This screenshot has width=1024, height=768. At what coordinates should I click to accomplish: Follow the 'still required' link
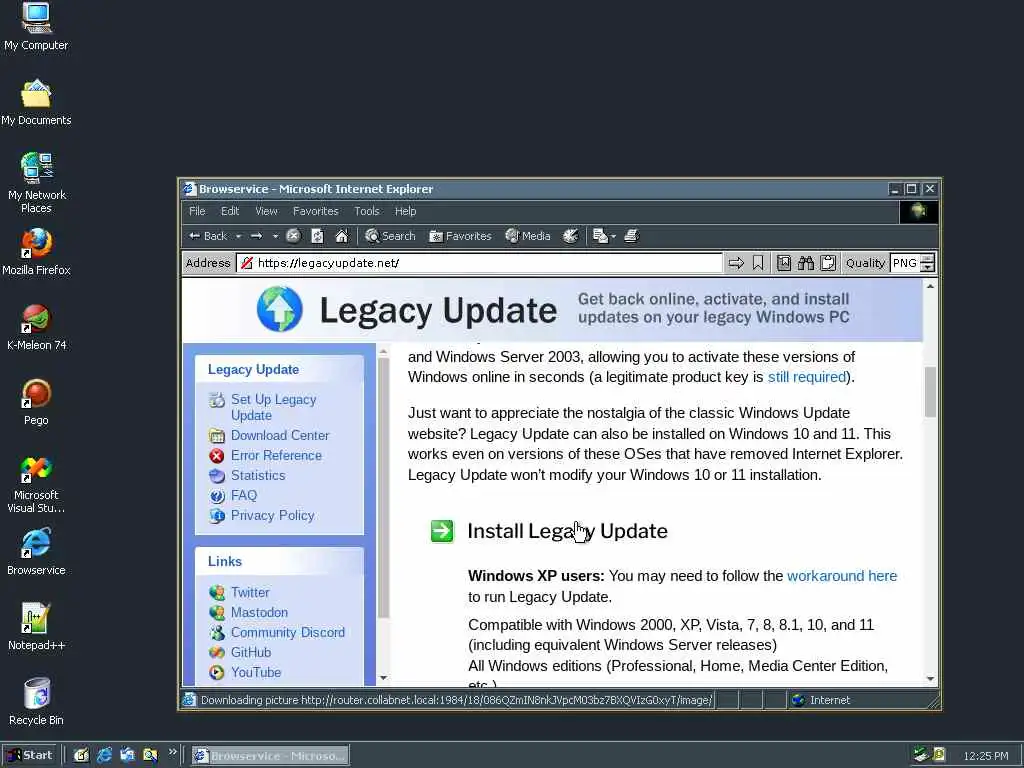point(807,377)
